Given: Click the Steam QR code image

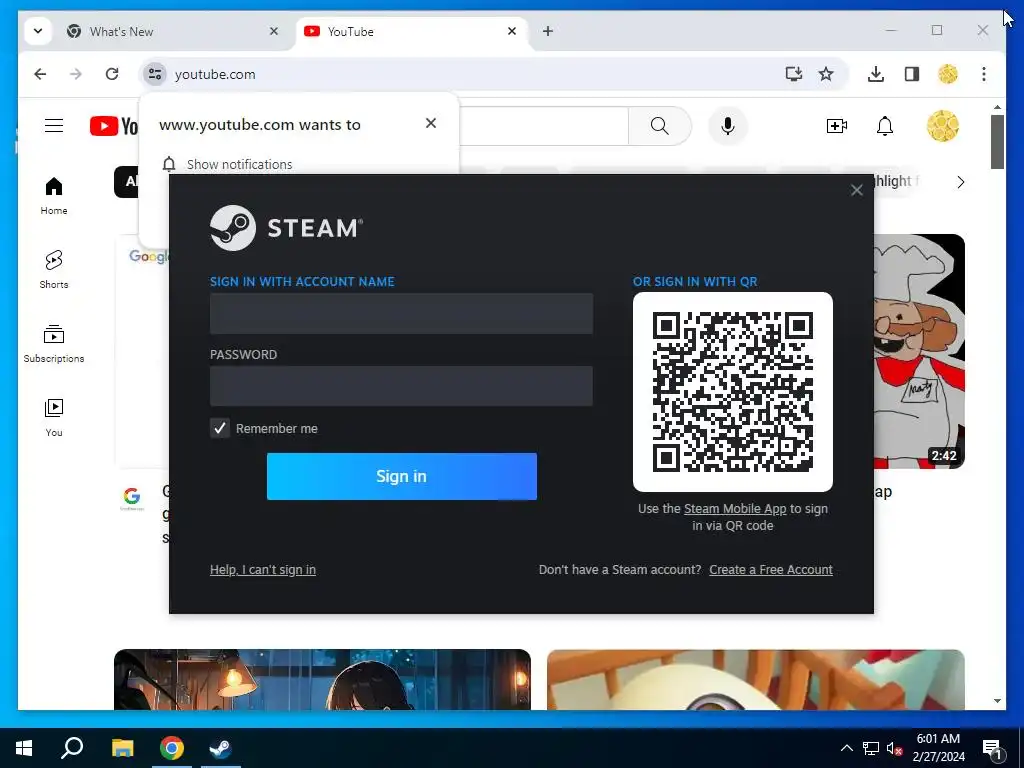Looking at the screenshot, I should point(733,392).
